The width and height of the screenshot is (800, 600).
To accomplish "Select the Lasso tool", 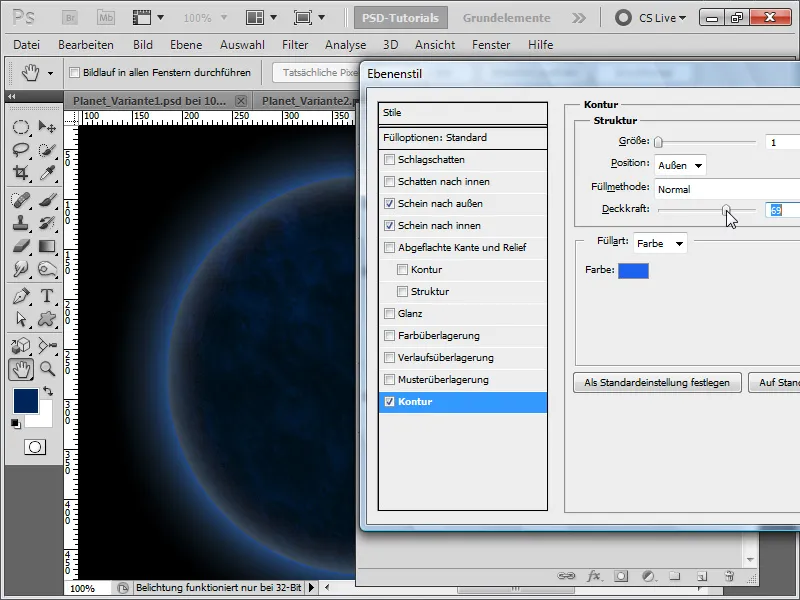I will click(x=20, y=149).
